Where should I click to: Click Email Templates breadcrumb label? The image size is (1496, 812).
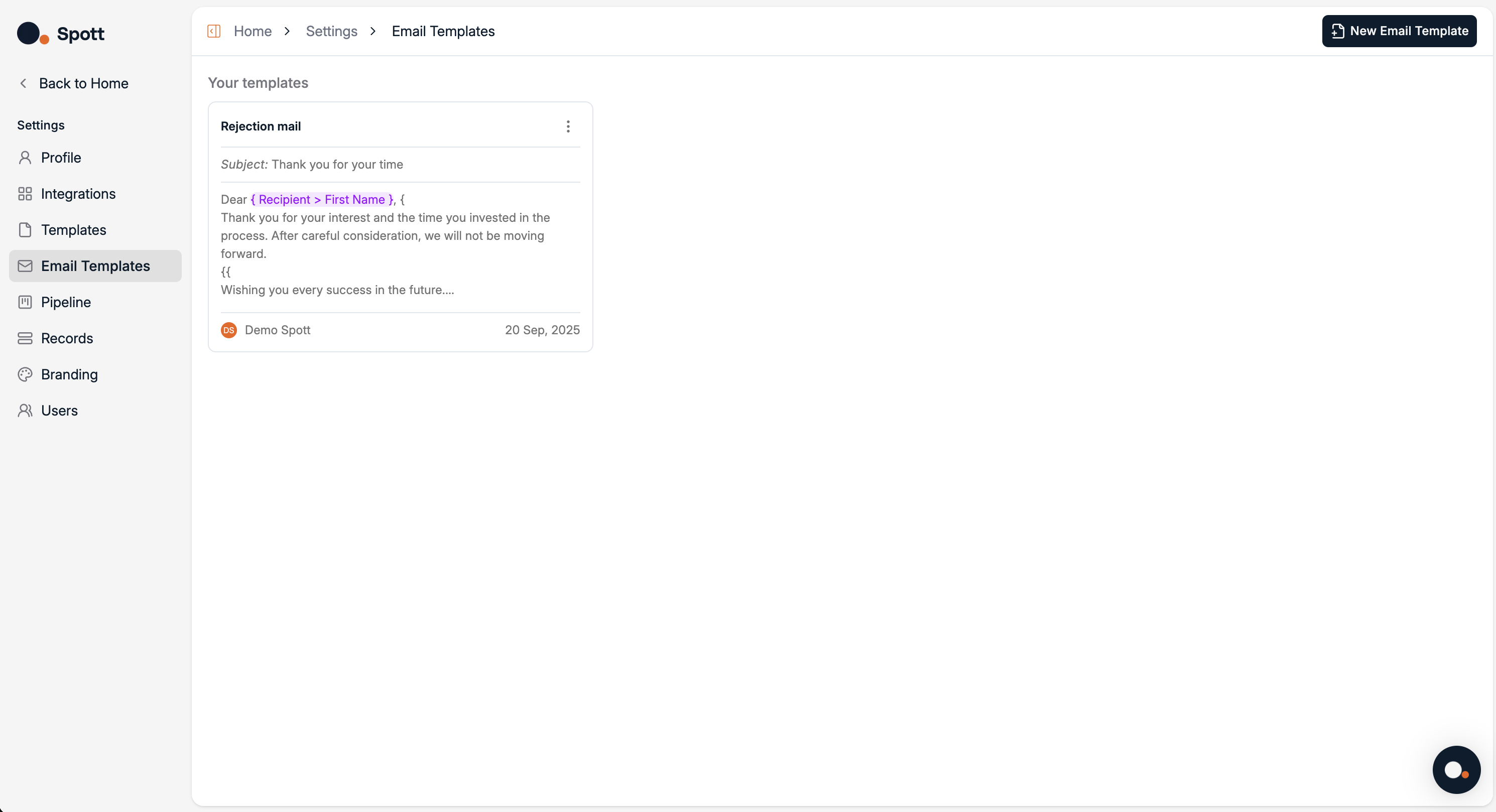(443, 31)
